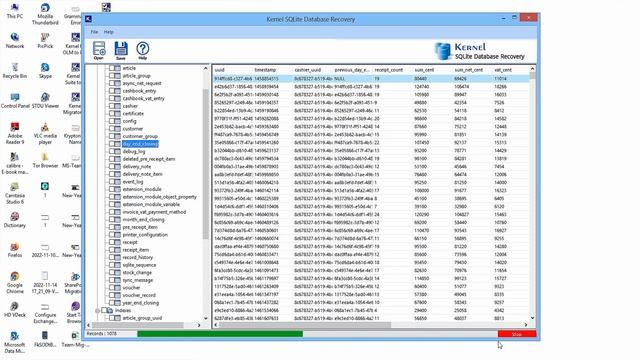Check the box next to article table

click(111, 68)
